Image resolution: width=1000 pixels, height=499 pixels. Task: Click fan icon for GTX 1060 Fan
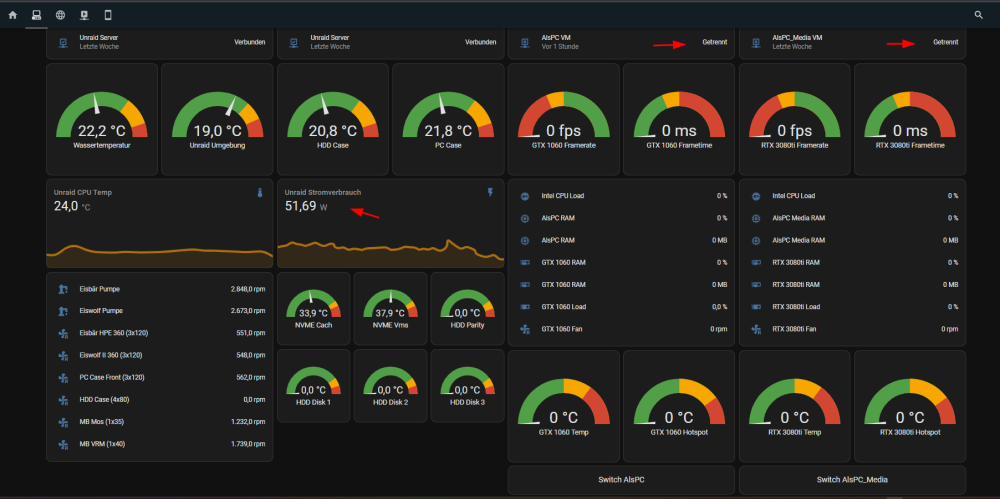525,329
